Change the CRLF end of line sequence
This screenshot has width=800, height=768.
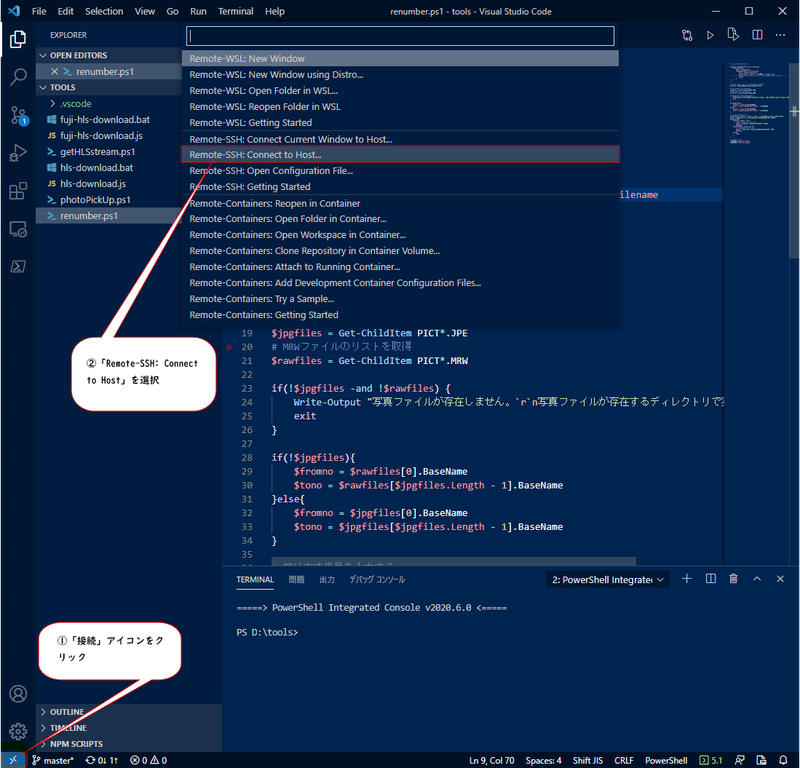pos(624,760)
